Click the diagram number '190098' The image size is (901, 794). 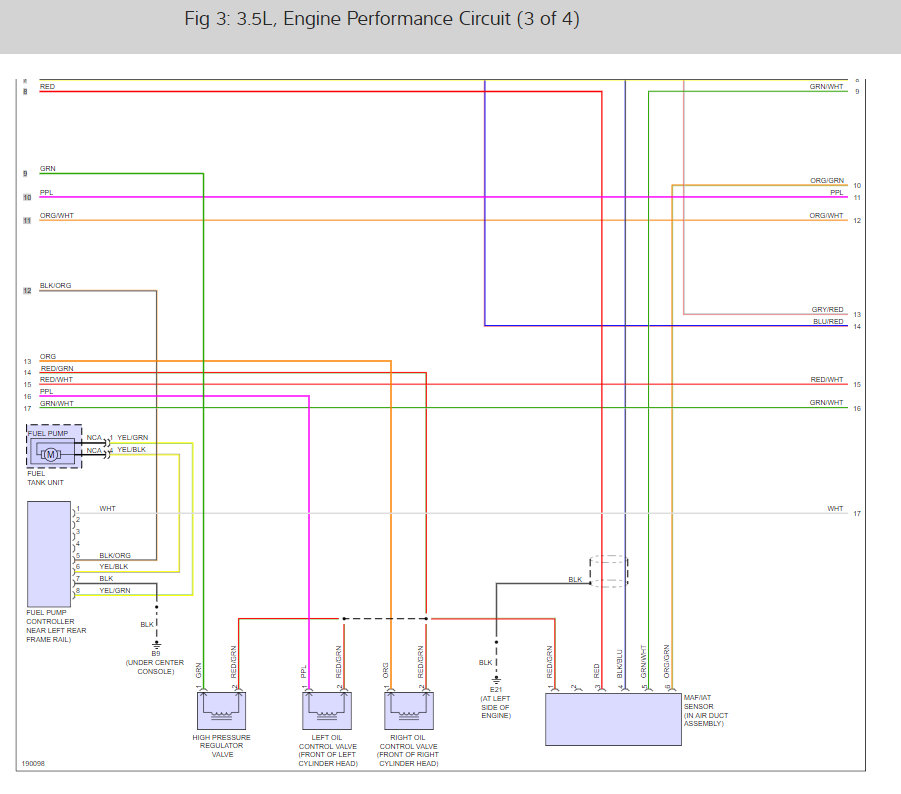pos(33,764)
